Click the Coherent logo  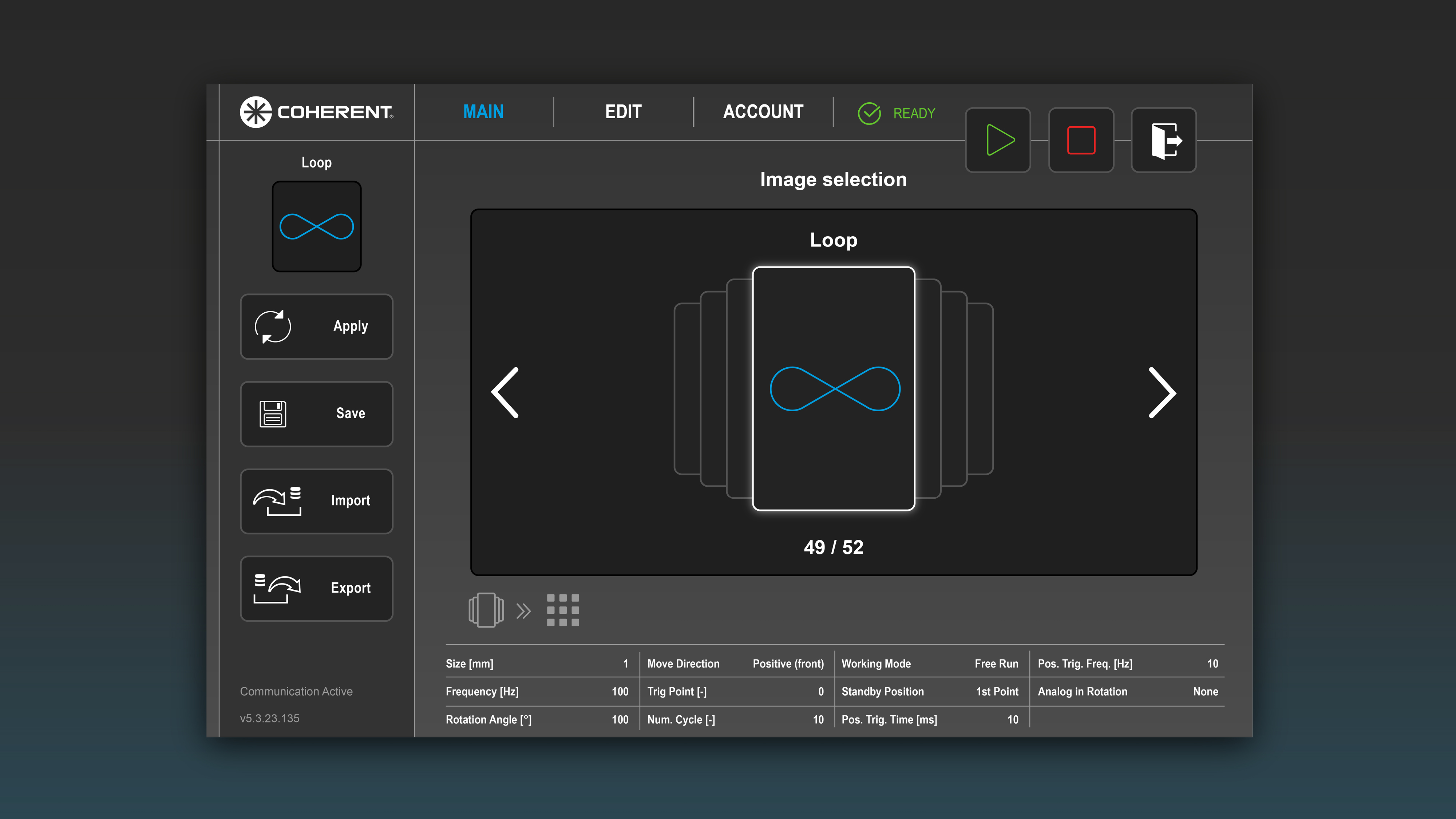point(317,112)
